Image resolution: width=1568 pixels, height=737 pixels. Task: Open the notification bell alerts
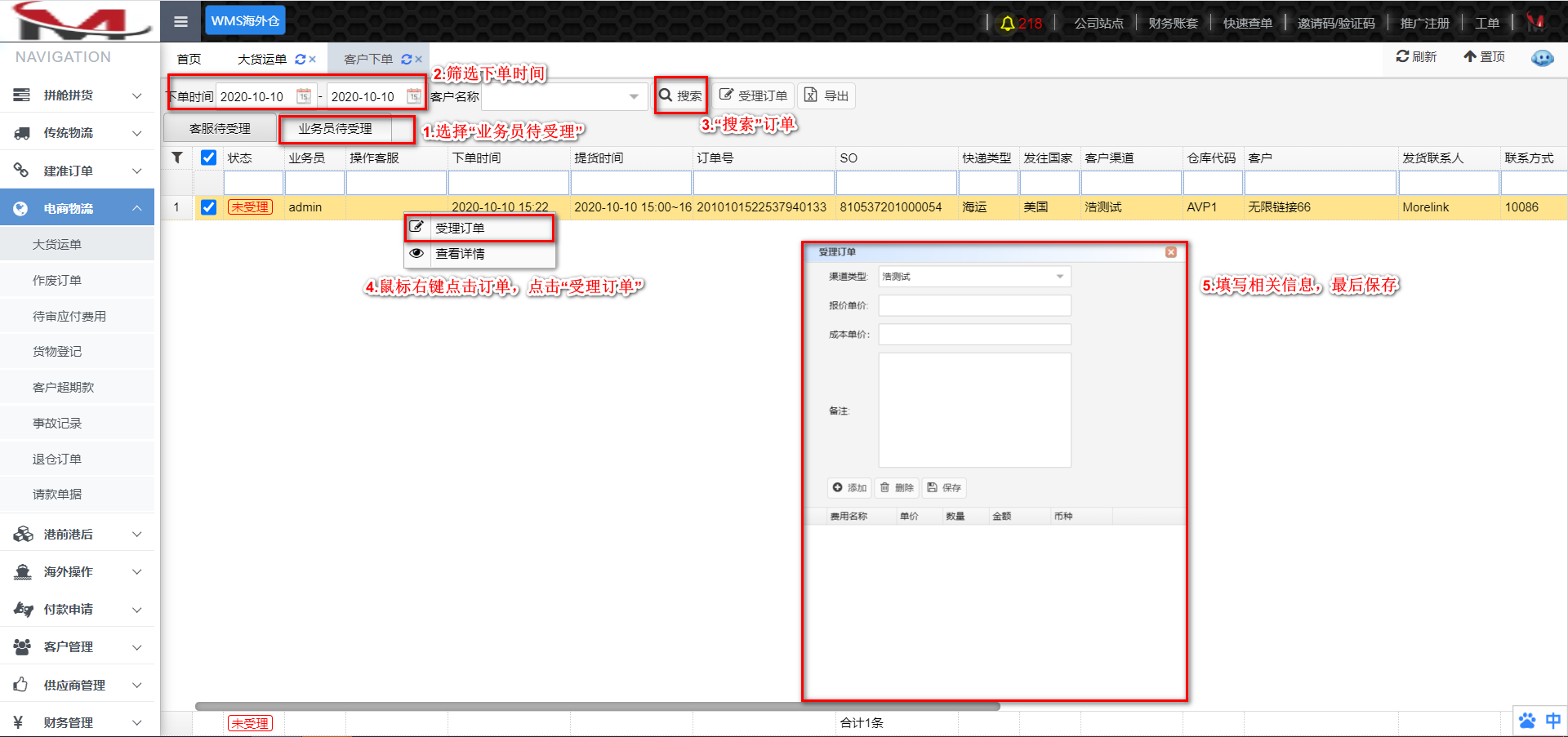click(x=1008, y=23)
